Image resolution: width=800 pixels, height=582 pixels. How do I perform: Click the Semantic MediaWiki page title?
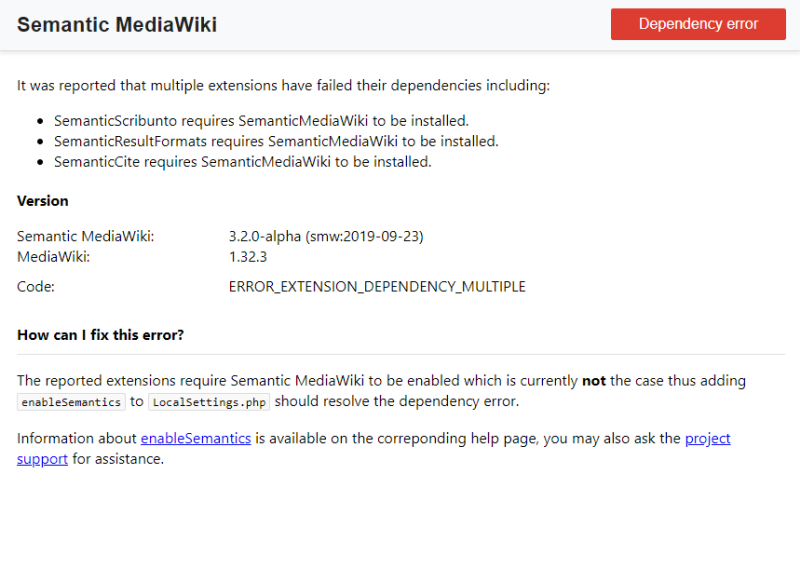(x=117, y=24)
